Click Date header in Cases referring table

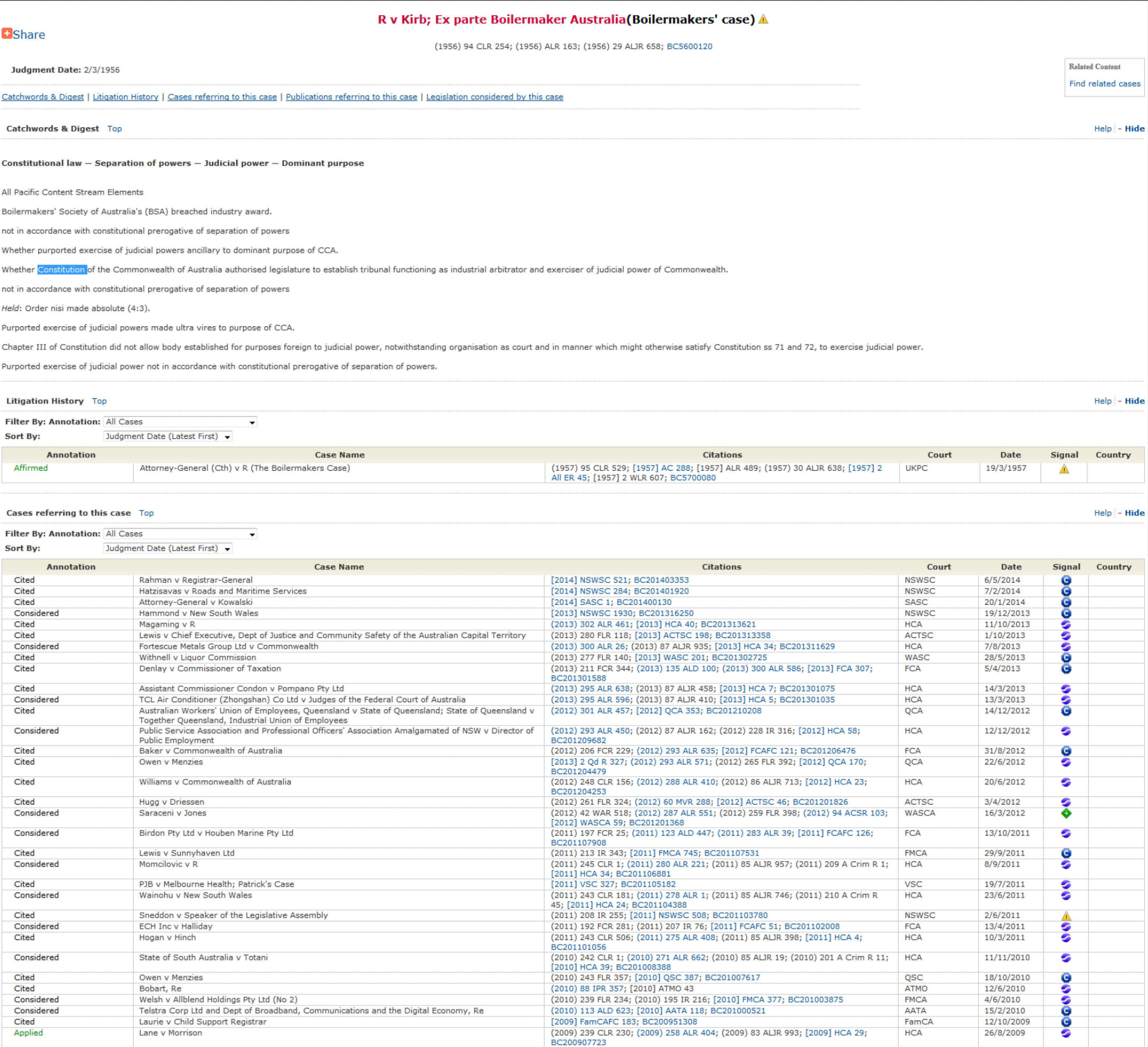1011,567
